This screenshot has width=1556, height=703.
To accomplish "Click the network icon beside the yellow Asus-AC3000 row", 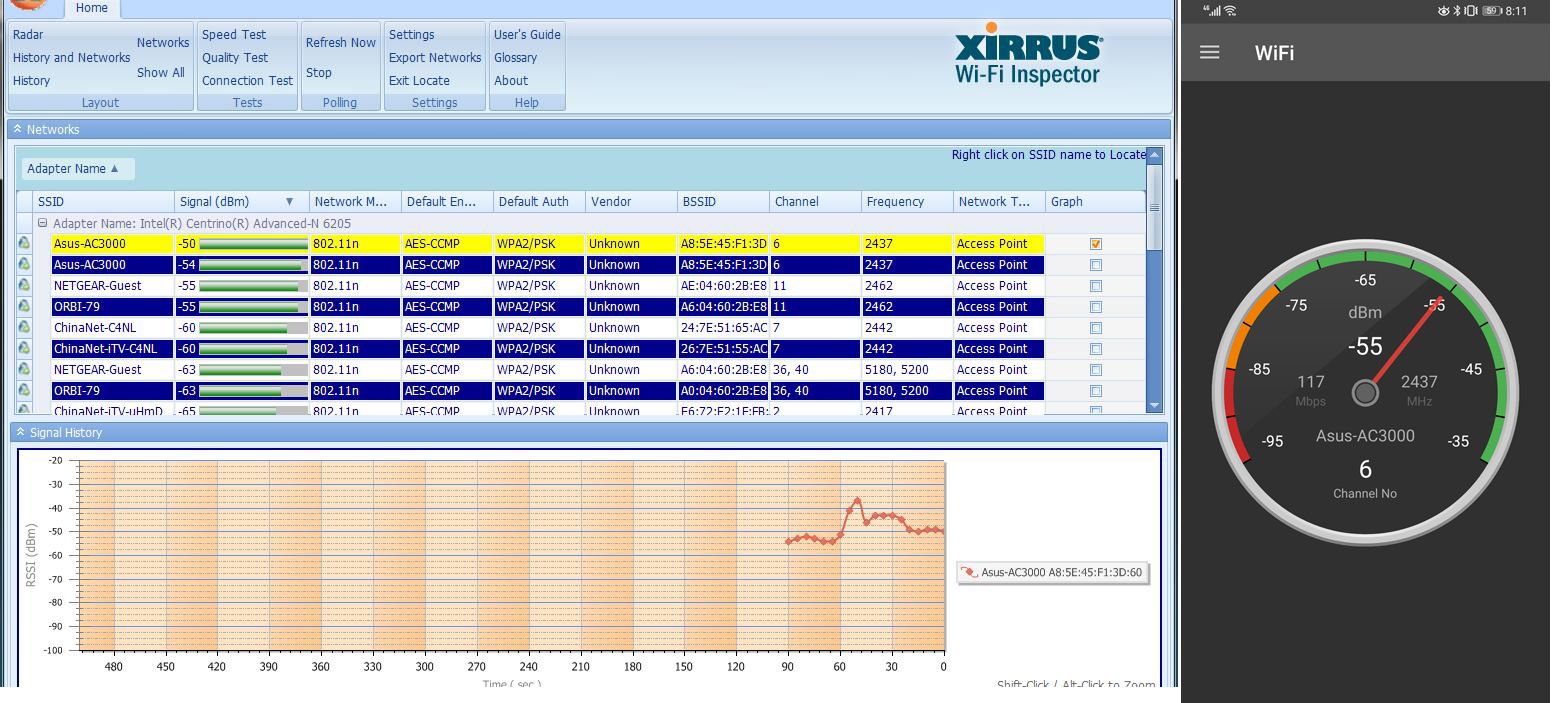I will click(24, 243).
